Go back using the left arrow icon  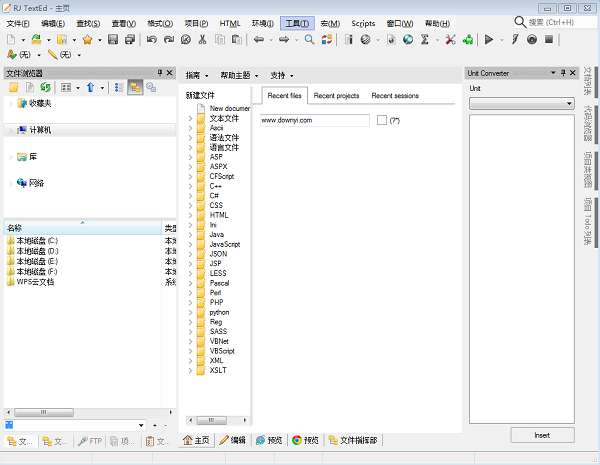click(x=259, y=39)
